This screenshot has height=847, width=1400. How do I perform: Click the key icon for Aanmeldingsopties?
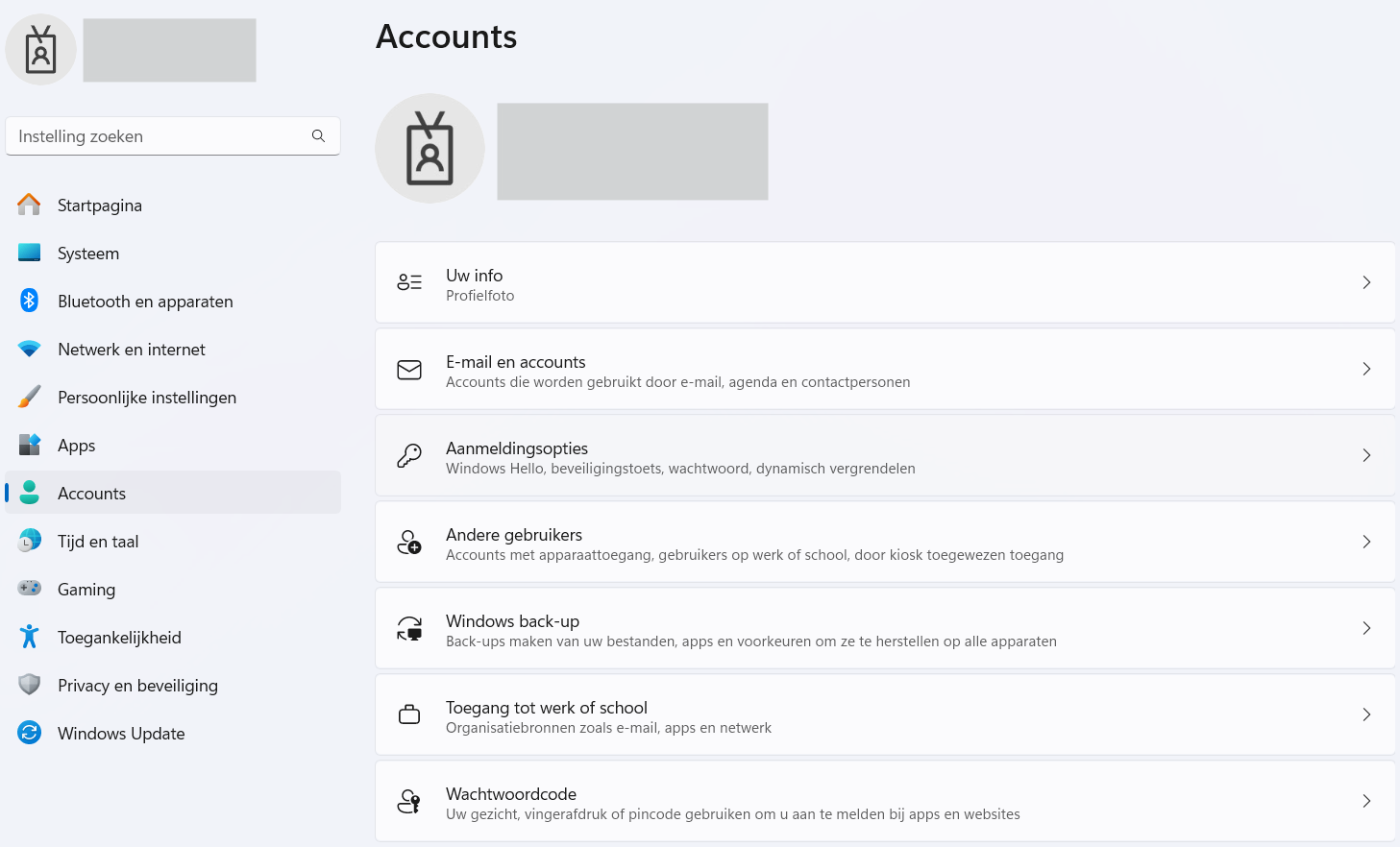pyautogui.click(x=409, y=456)
